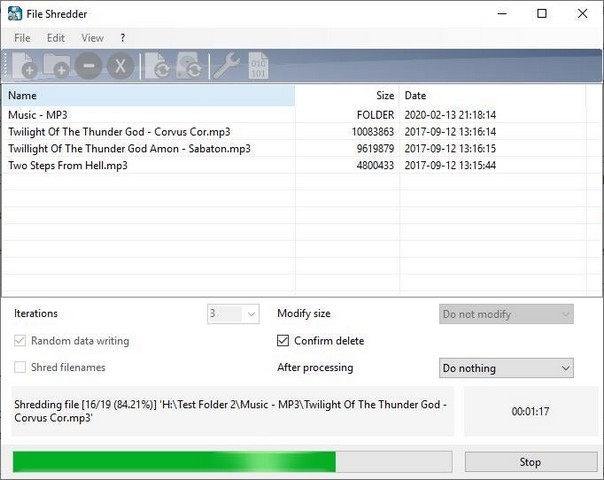This screenshot has width=604, height=480.
Task: Click the Clear list X icon
Action: click(120, 66)
